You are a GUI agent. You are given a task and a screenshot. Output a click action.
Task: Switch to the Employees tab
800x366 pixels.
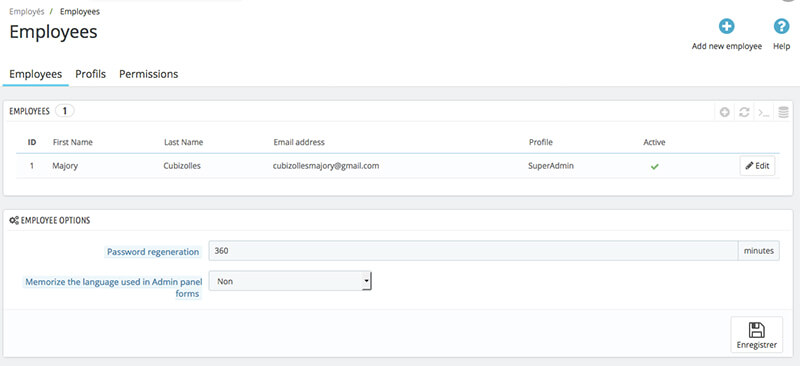tap(36, 74)
